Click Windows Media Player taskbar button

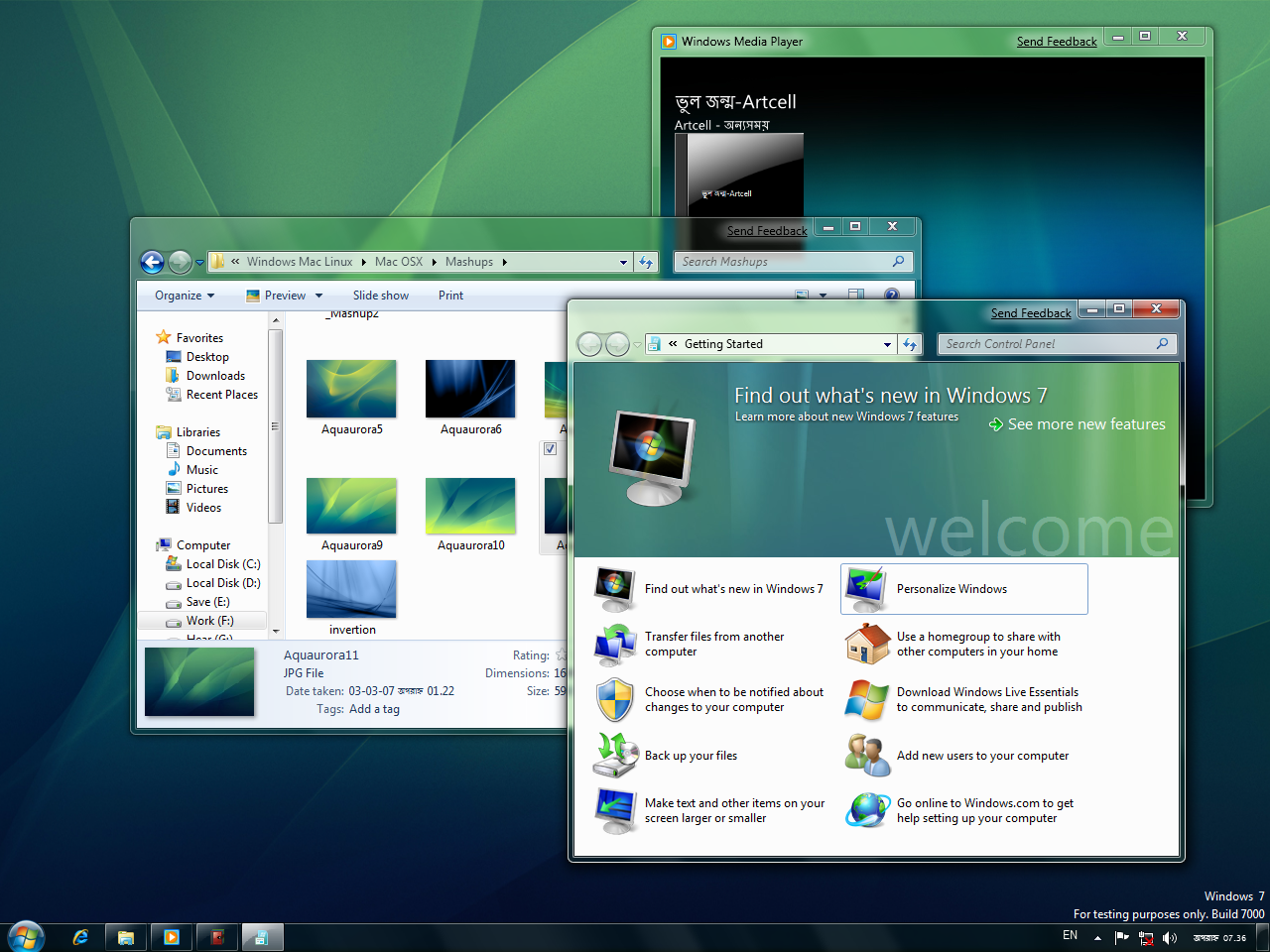[171, 937]
